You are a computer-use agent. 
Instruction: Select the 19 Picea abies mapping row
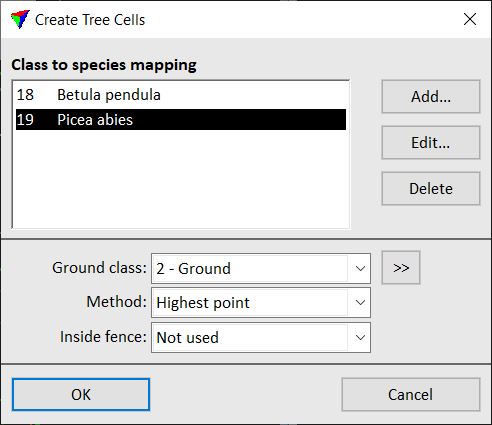coord(181,120)
